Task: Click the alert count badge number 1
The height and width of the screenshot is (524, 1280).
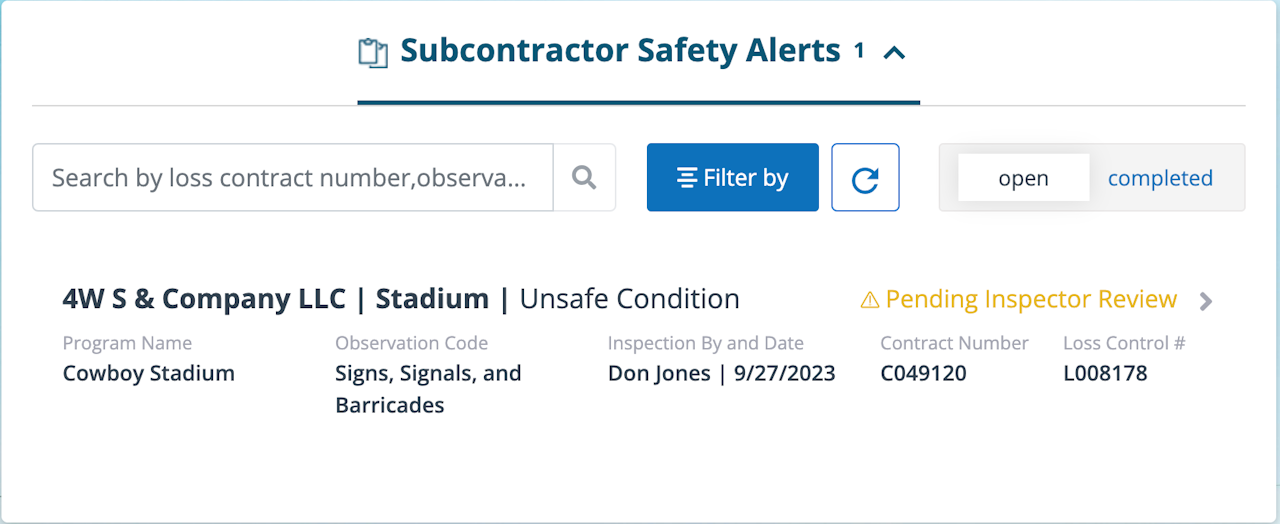Action: click(859, 49)
